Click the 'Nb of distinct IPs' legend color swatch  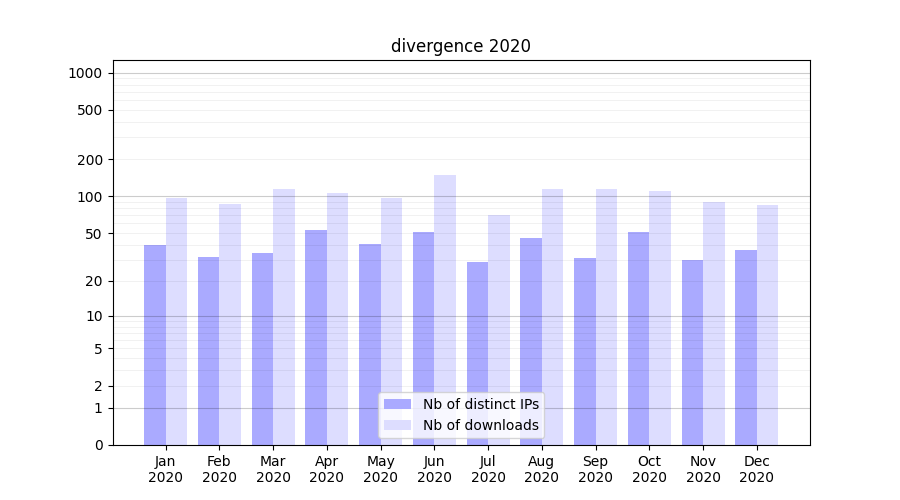[397, 404]
